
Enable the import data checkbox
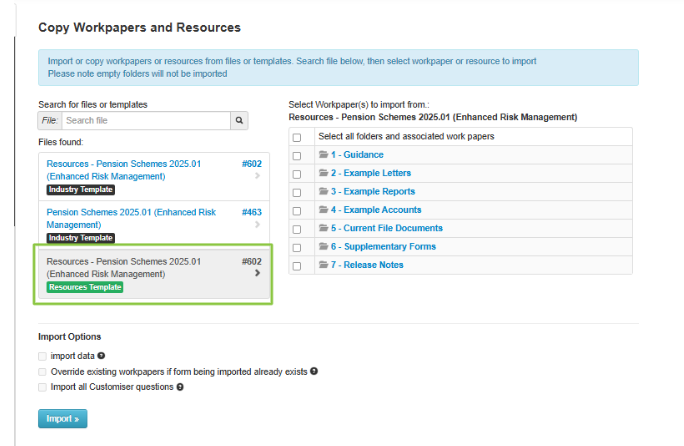tap(42, 356)
